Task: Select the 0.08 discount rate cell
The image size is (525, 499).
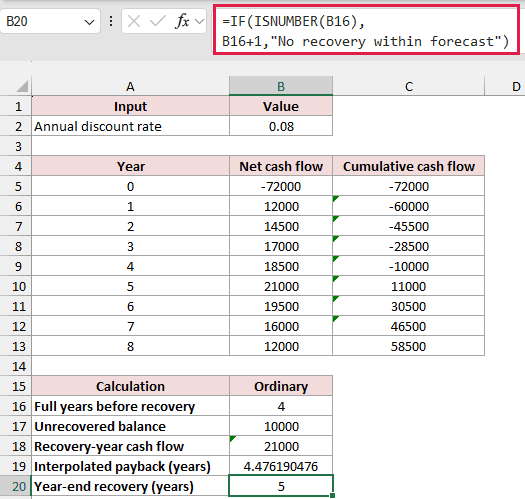Action: pos(281,126)
